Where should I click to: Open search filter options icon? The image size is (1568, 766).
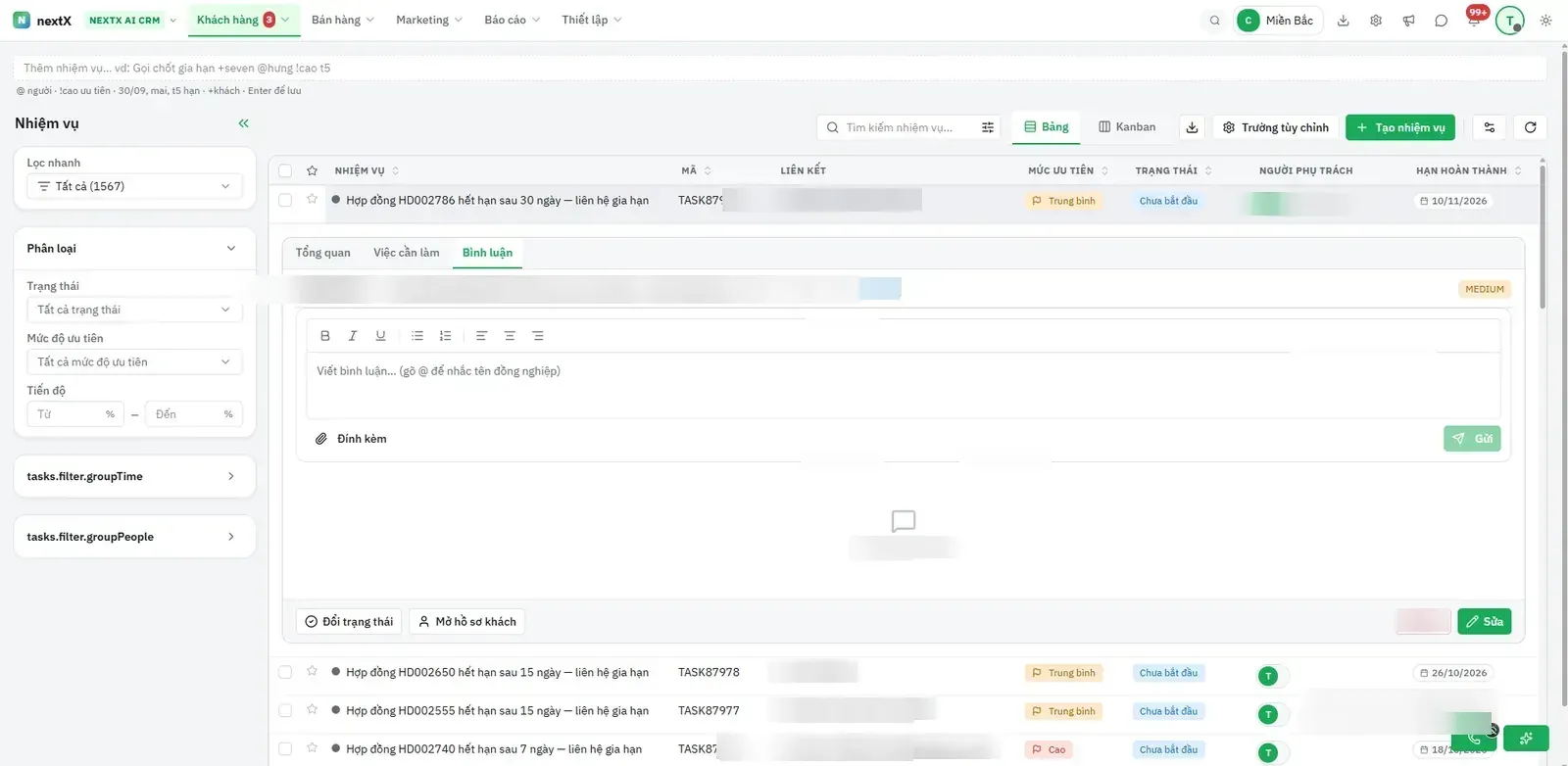click(988, 127)
